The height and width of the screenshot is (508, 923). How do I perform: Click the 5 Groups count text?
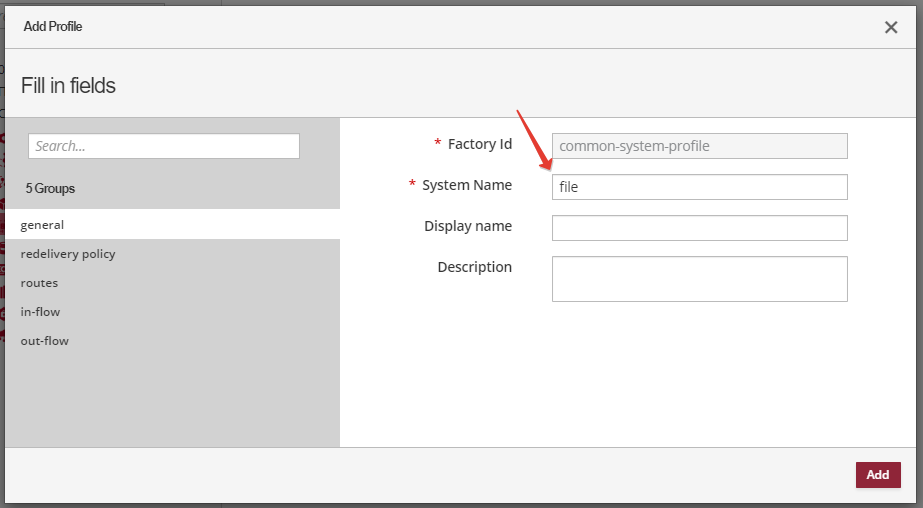[x=50, y=188]
